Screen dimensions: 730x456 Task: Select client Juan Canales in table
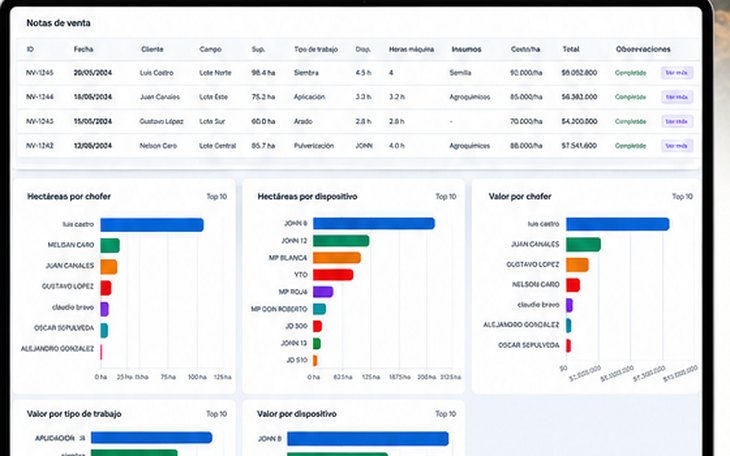click(160, 97)
